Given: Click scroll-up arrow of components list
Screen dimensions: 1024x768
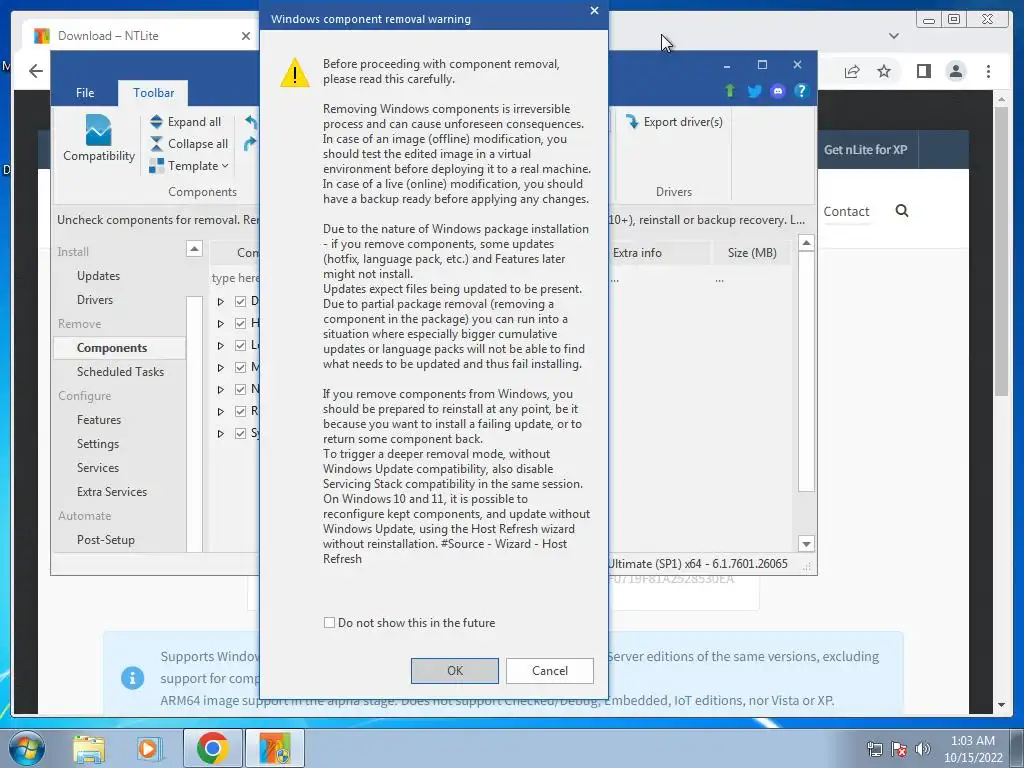Looking at the screenshot, I should 807,243.
